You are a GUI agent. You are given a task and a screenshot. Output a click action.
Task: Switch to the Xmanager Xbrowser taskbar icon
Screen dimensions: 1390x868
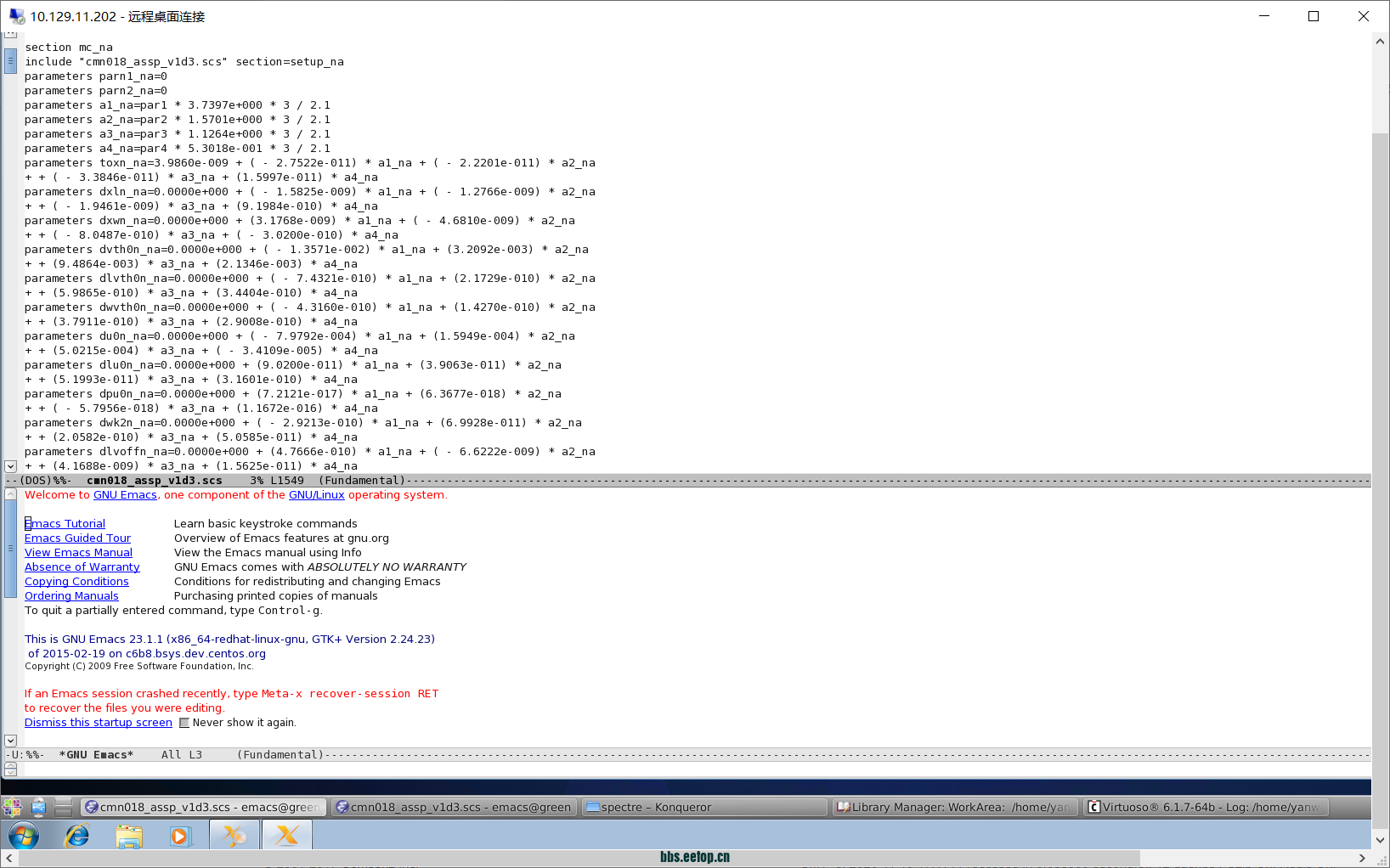(234, 835)
